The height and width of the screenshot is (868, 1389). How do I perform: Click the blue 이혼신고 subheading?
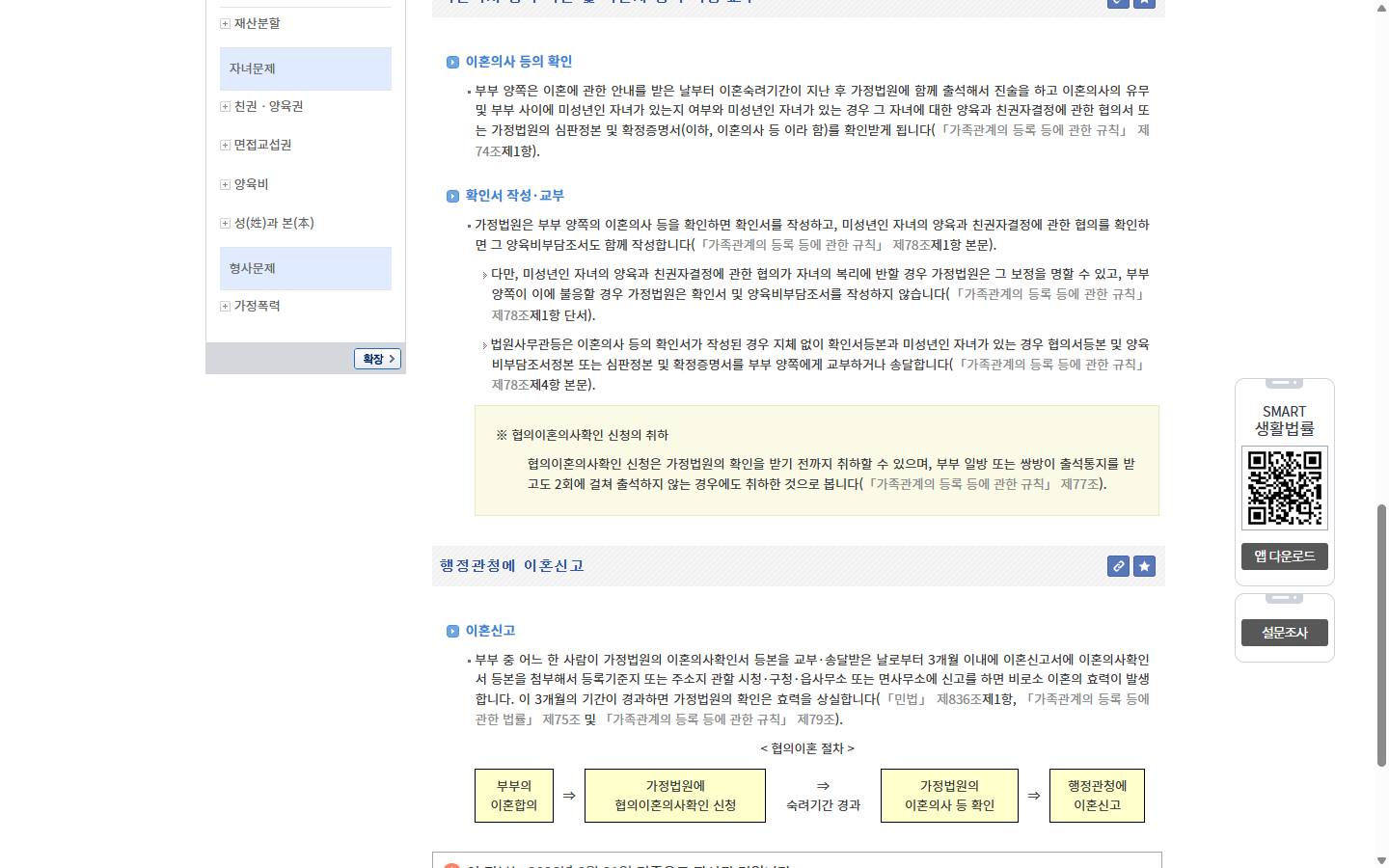491,631
